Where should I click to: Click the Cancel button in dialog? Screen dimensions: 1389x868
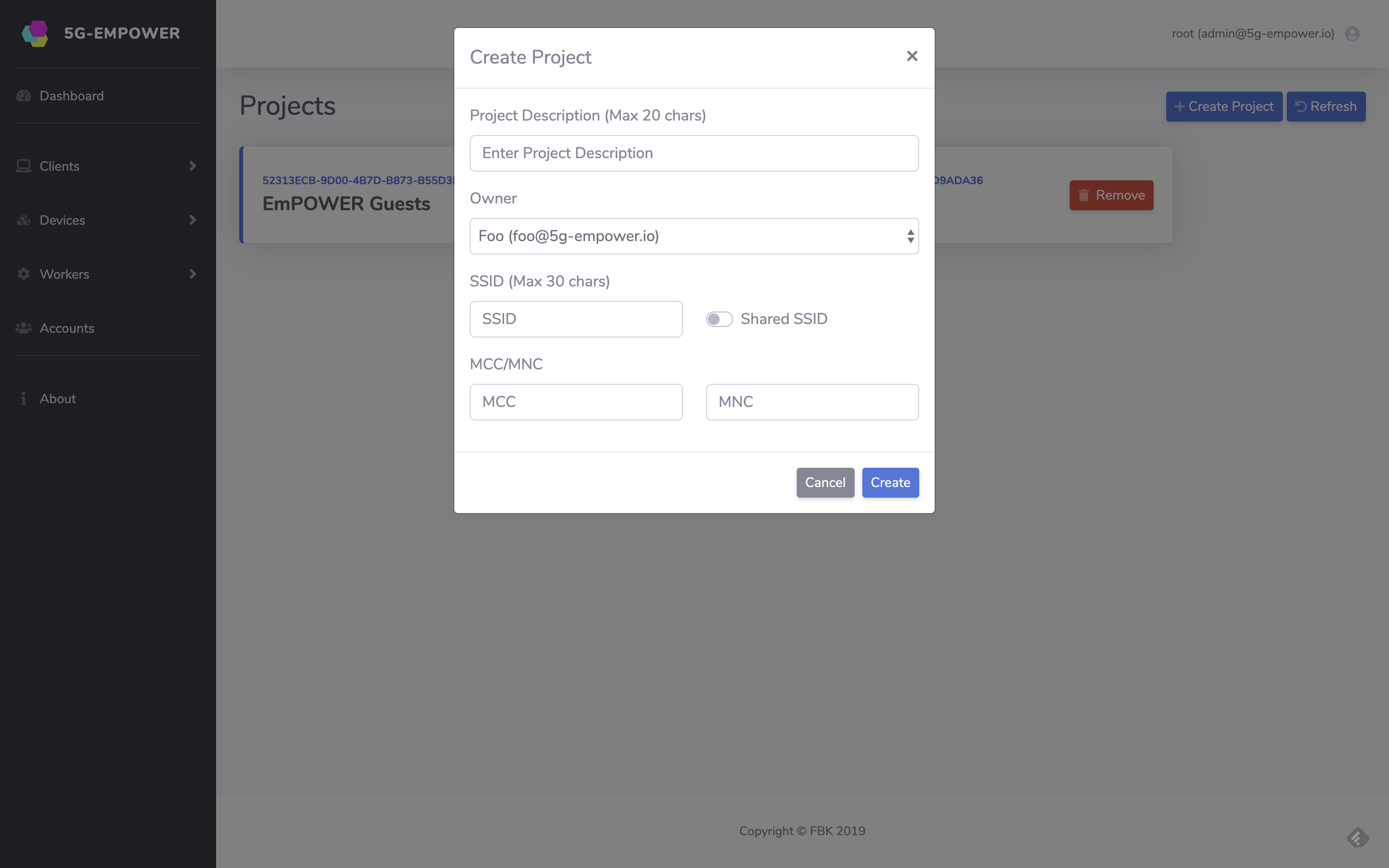click(825, 482)
